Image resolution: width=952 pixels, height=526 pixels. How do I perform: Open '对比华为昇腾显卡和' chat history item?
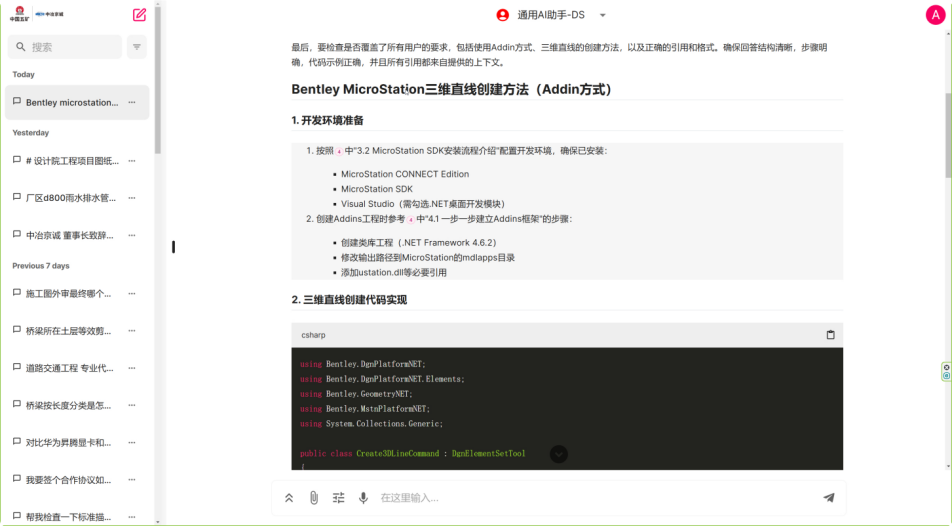(70, 442)
